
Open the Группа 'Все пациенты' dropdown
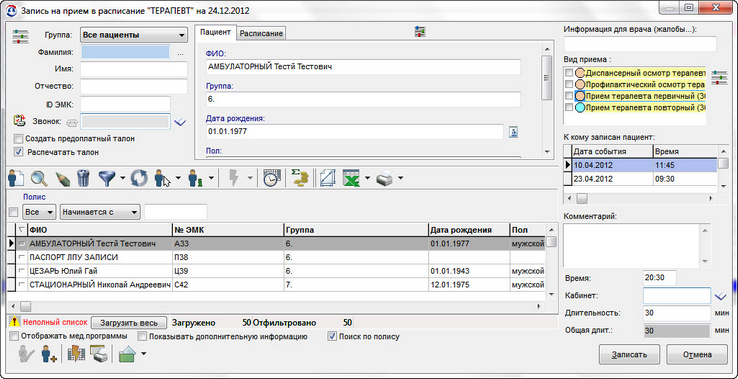coord(134,35)
